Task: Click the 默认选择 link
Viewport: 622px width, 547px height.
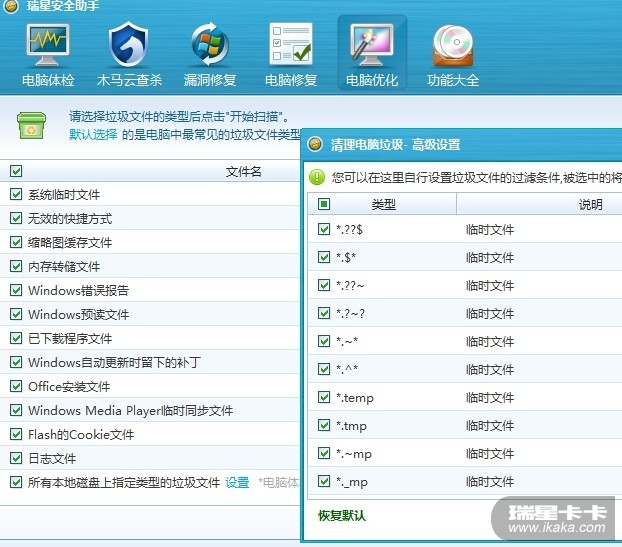Action: coord(93,134)
